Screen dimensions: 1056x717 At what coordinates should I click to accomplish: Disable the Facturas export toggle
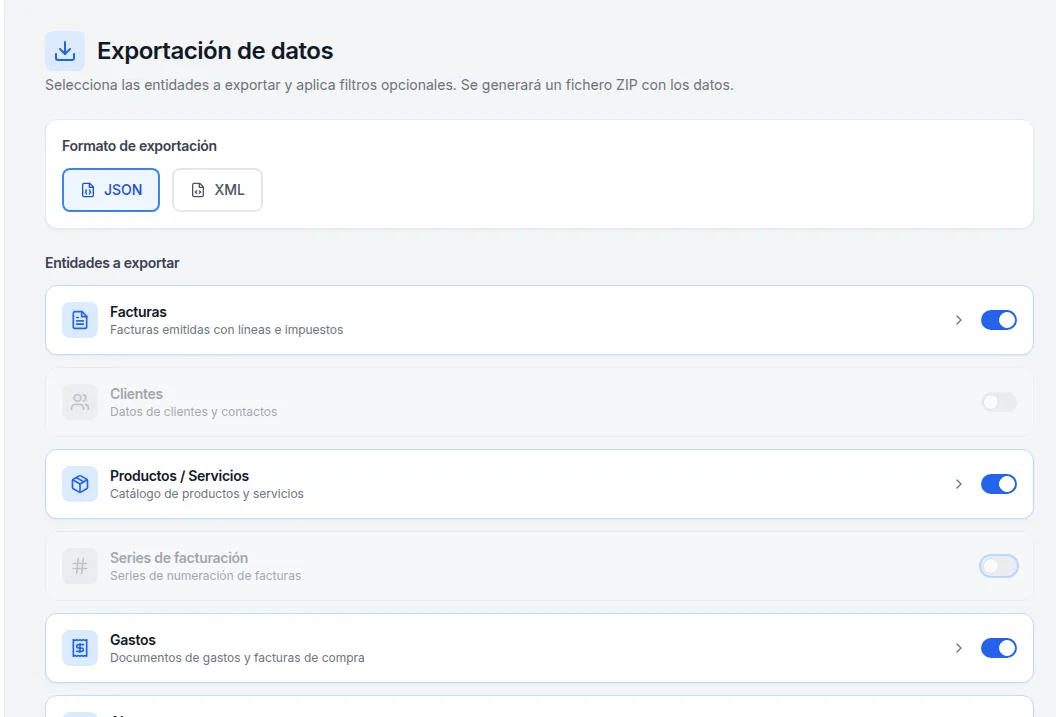(x=999, y=320)
